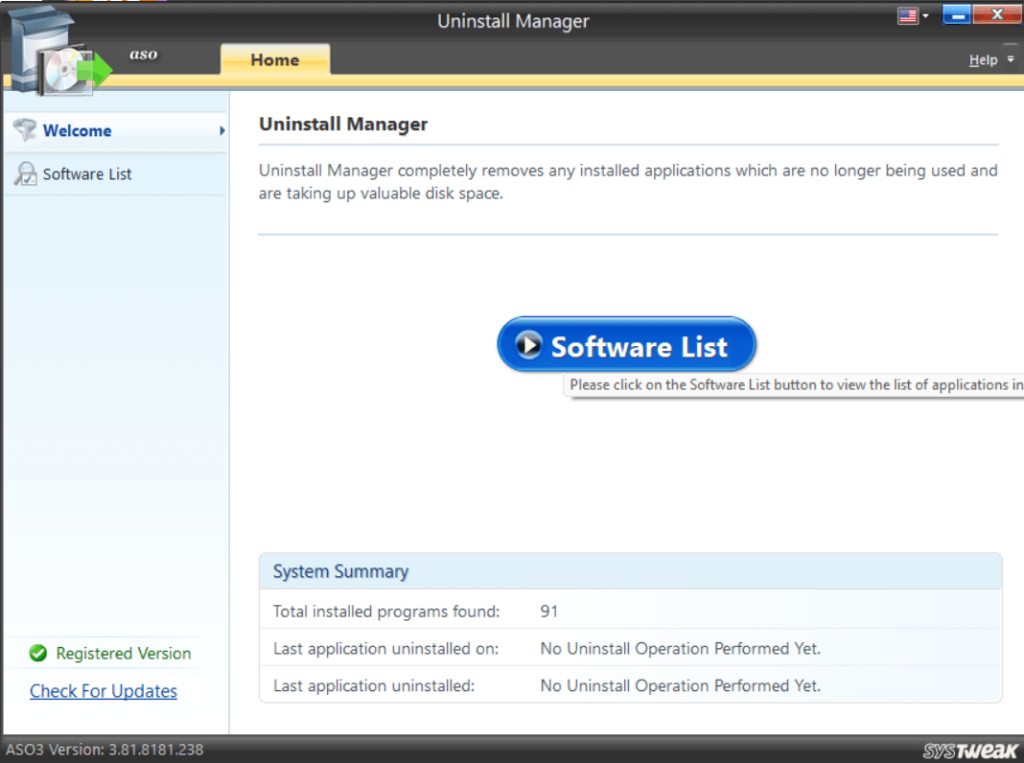The height and width of the screenshot is (763, 1024).
Task: Open the Help menu
Action: [x=982, y=60]
